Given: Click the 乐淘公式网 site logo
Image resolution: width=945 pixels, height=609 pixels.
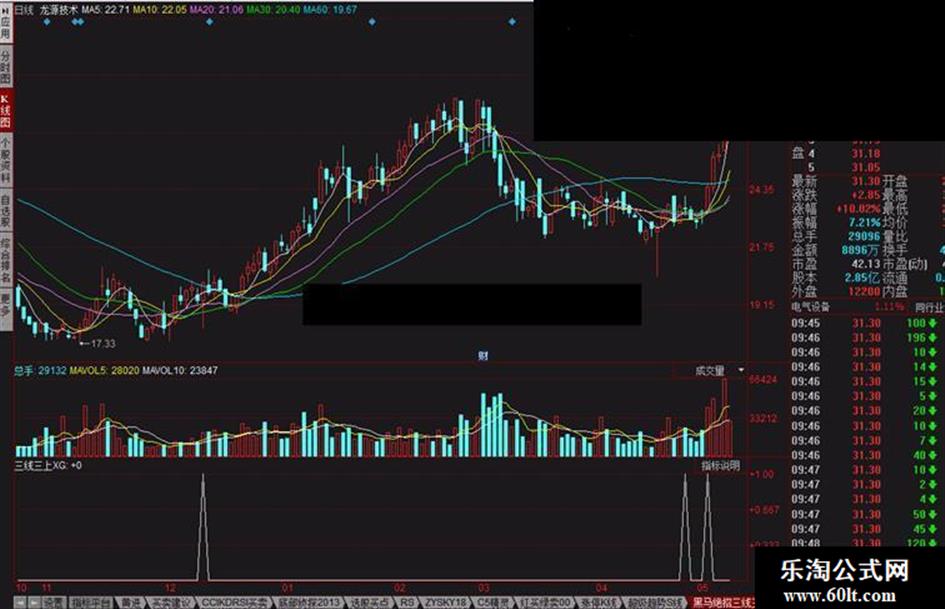Looking at the screenshot, I should point(844,571).
